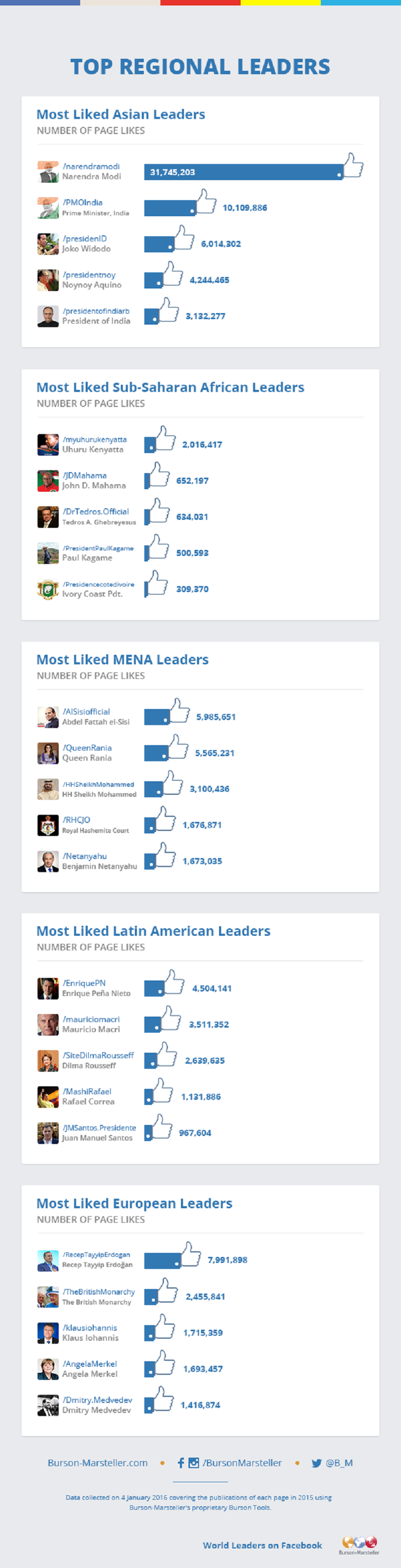This screenshot has height=1568, width=401.
Task: Click the thumbs-up icon for Enrique Peña Nieto
Action: pyautogui.click(x=173, y=982)
